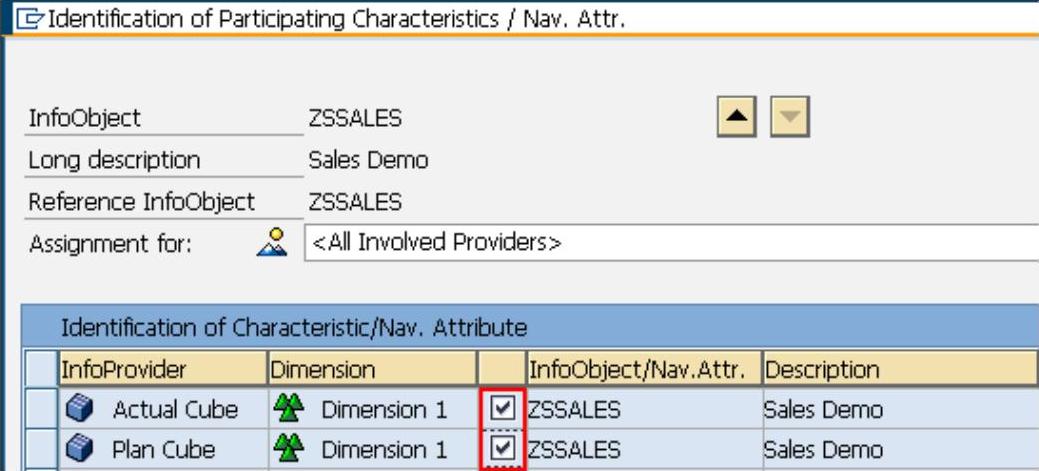Click the Actual Cube InfoProvider cube icon

80,409
